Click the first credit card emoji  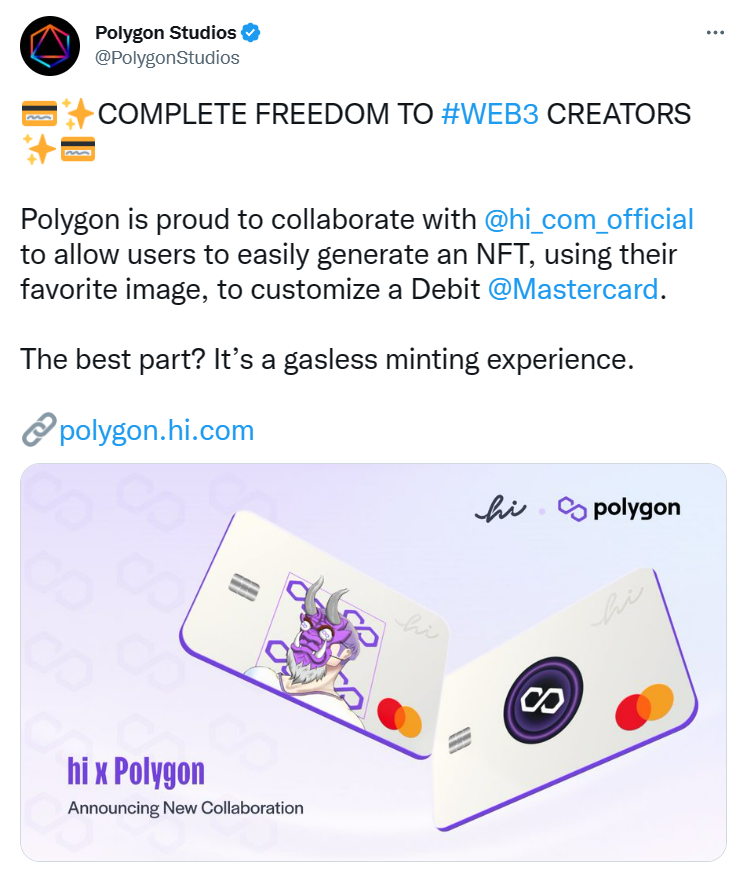(39, 114)
